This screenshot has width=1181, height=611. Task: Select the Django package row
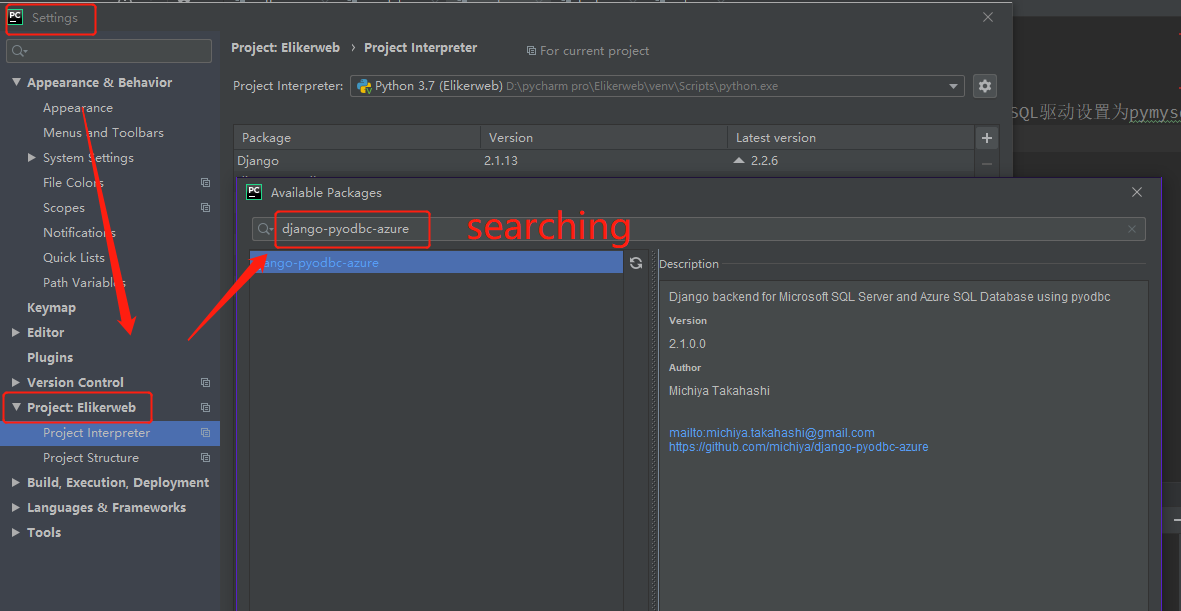(604, 160)
